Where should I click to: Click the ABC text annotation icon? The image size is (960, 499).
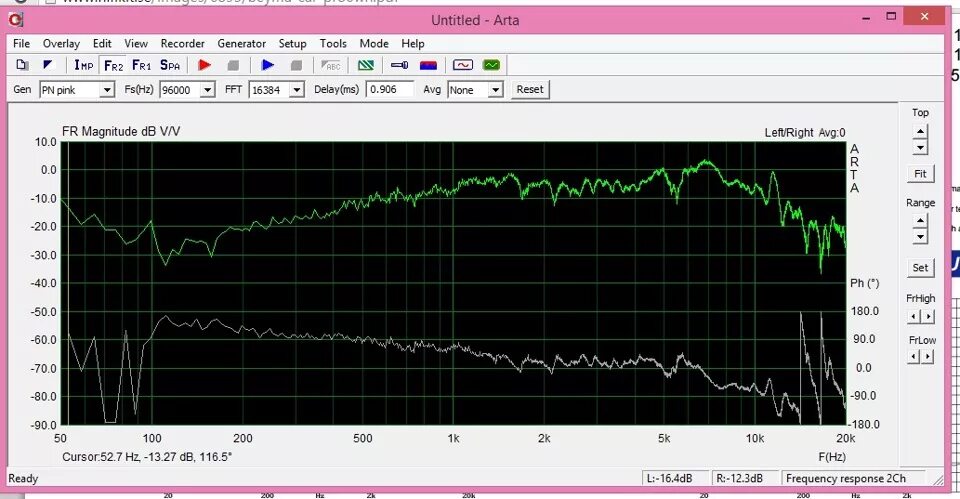[x=331, y=65]
